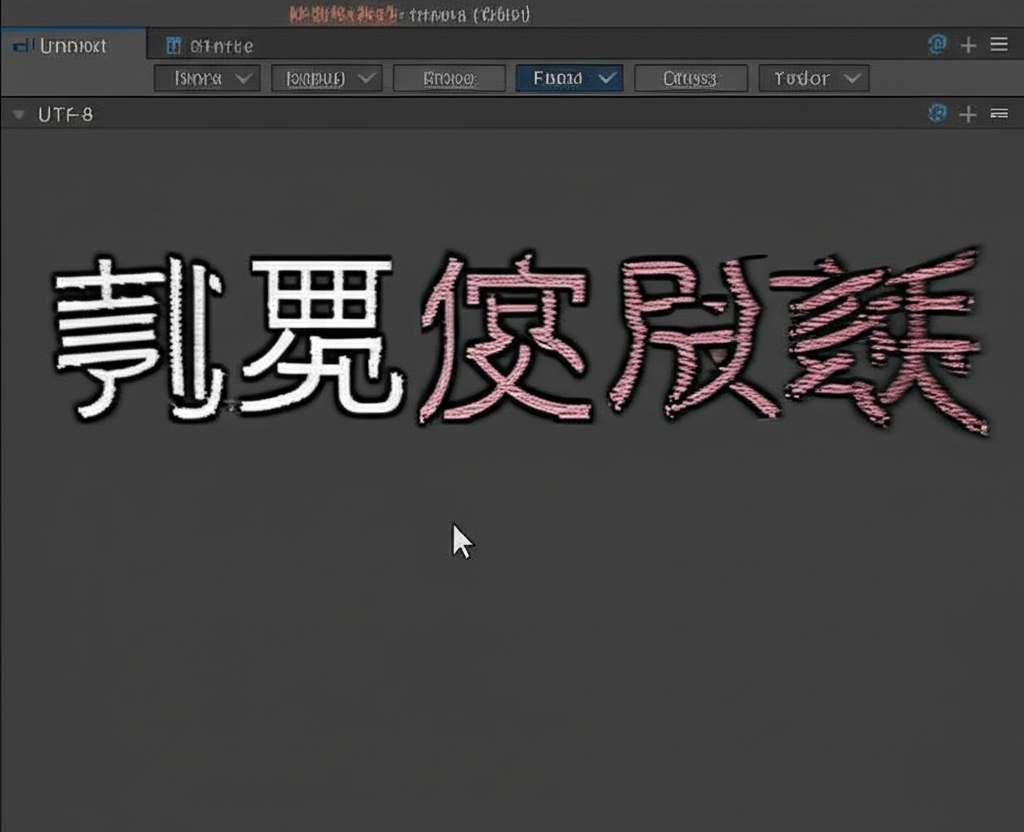Open the highlighted blue Fsnaa dropdown

click(x=569, y=78)
